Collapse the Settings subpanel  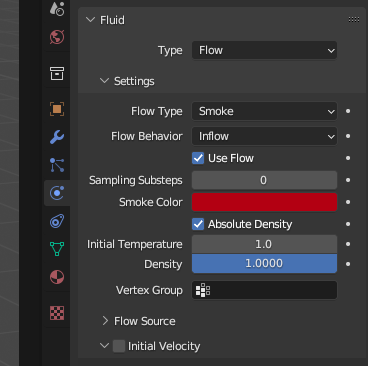(104, 81)
